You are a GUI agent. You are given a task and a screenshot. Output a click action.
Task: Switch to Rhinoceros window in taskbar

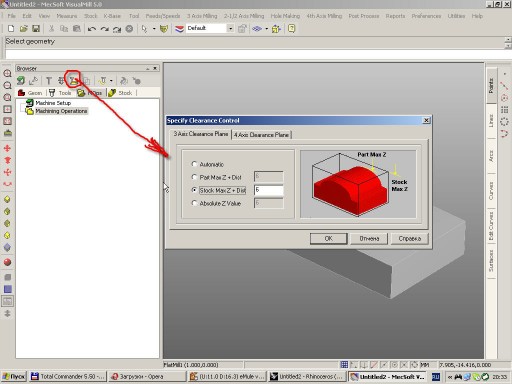[307, 377]
